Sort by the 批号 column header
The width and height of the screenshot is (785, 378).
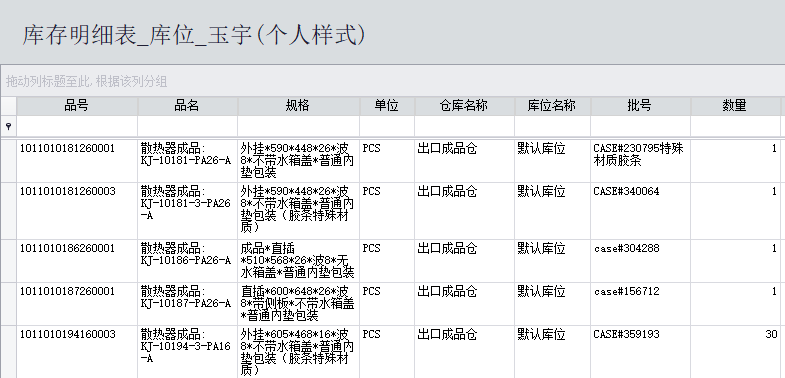point(640,106)
